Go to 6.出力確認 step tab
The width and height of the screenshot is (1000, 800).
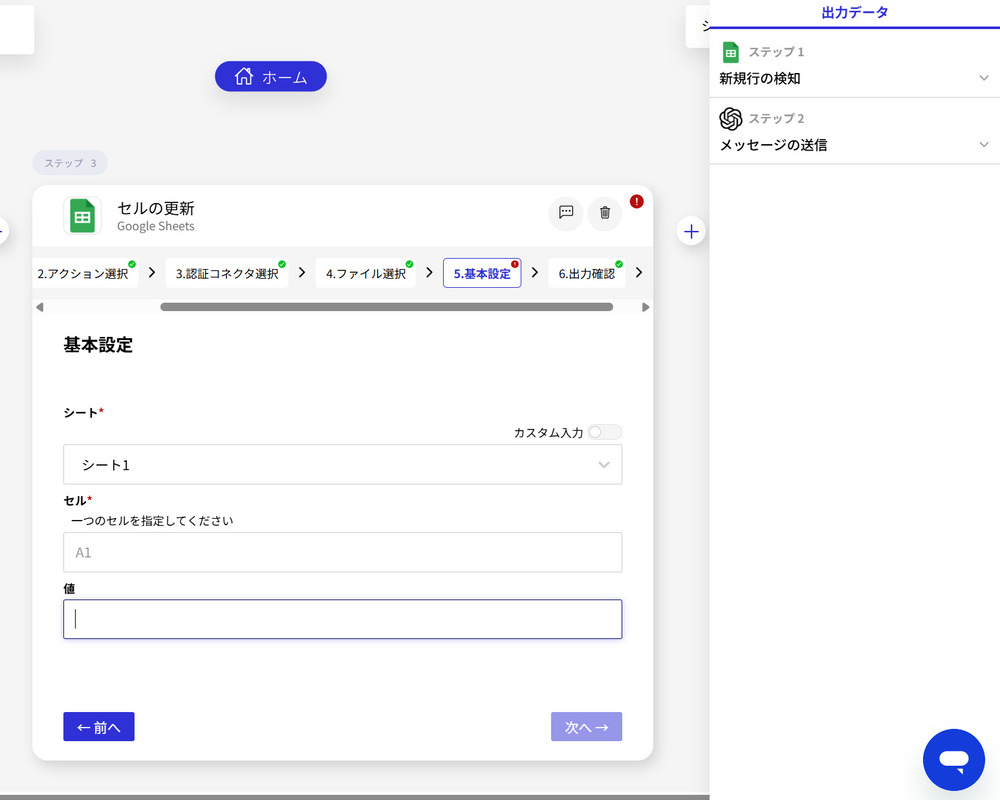coord(586,273)
